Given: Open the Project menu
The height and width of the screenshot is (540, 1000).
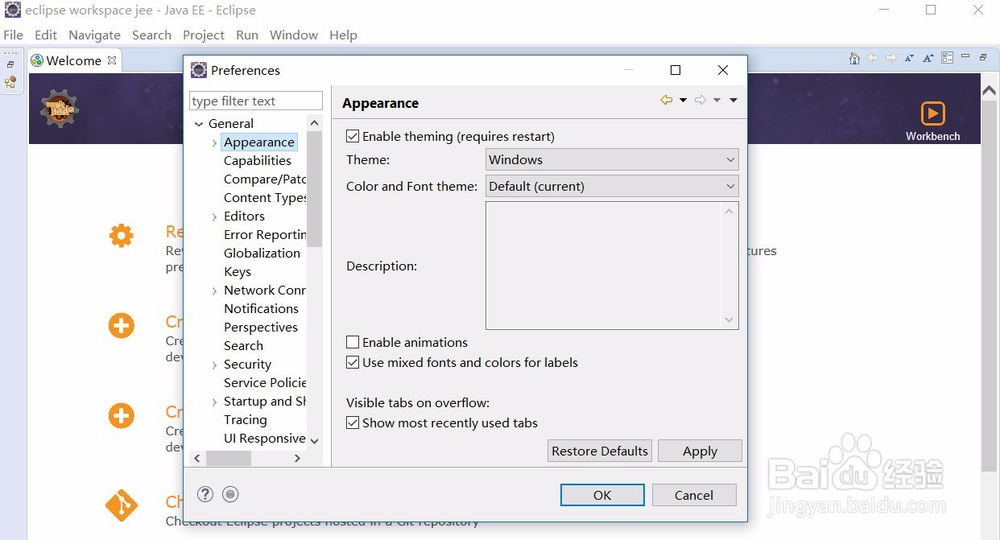Looking at the screenshot, I should pyautogui.click(x=203, y=35).
